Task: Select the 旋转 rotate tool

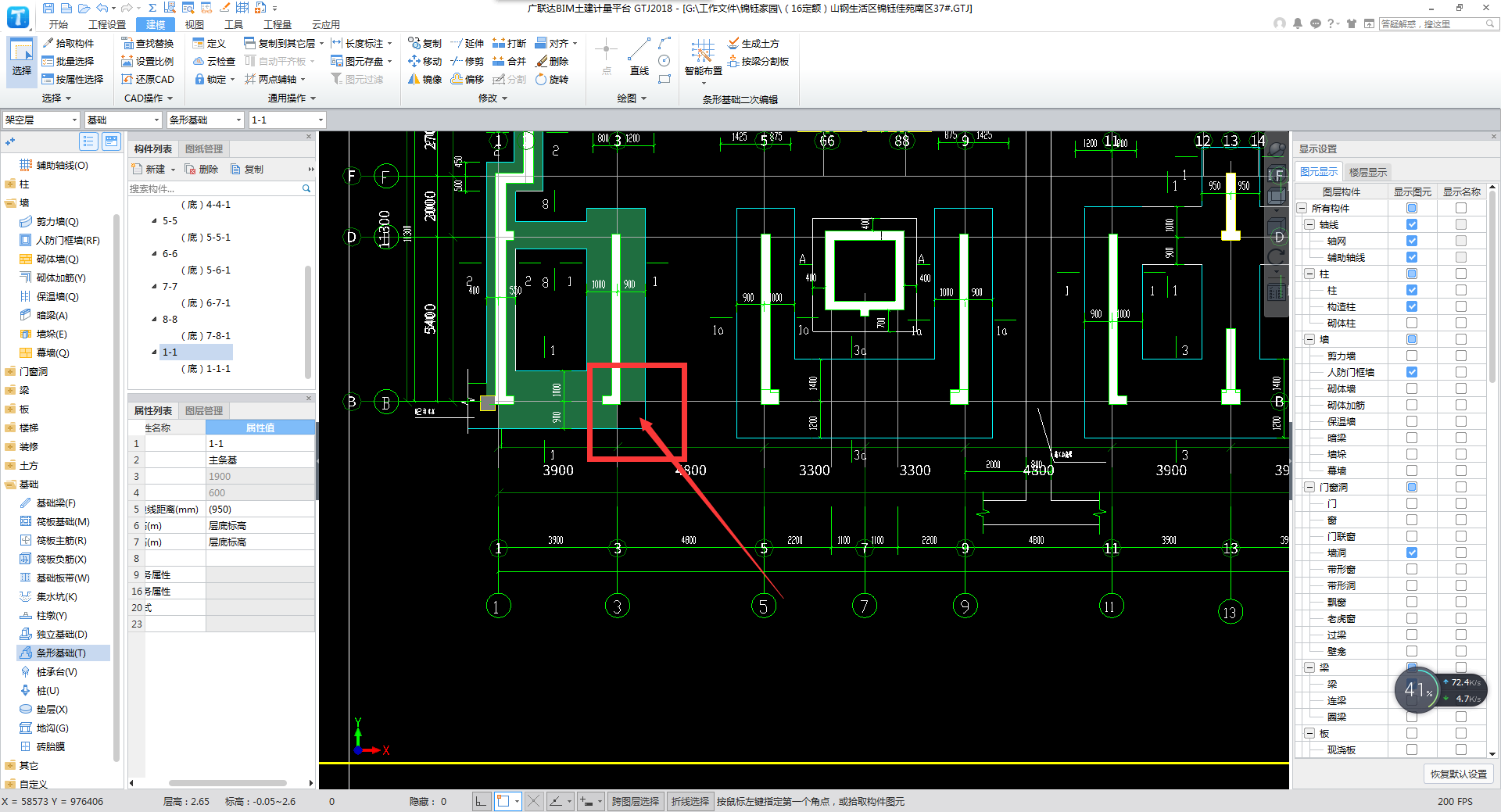Action: coord(551,79)
